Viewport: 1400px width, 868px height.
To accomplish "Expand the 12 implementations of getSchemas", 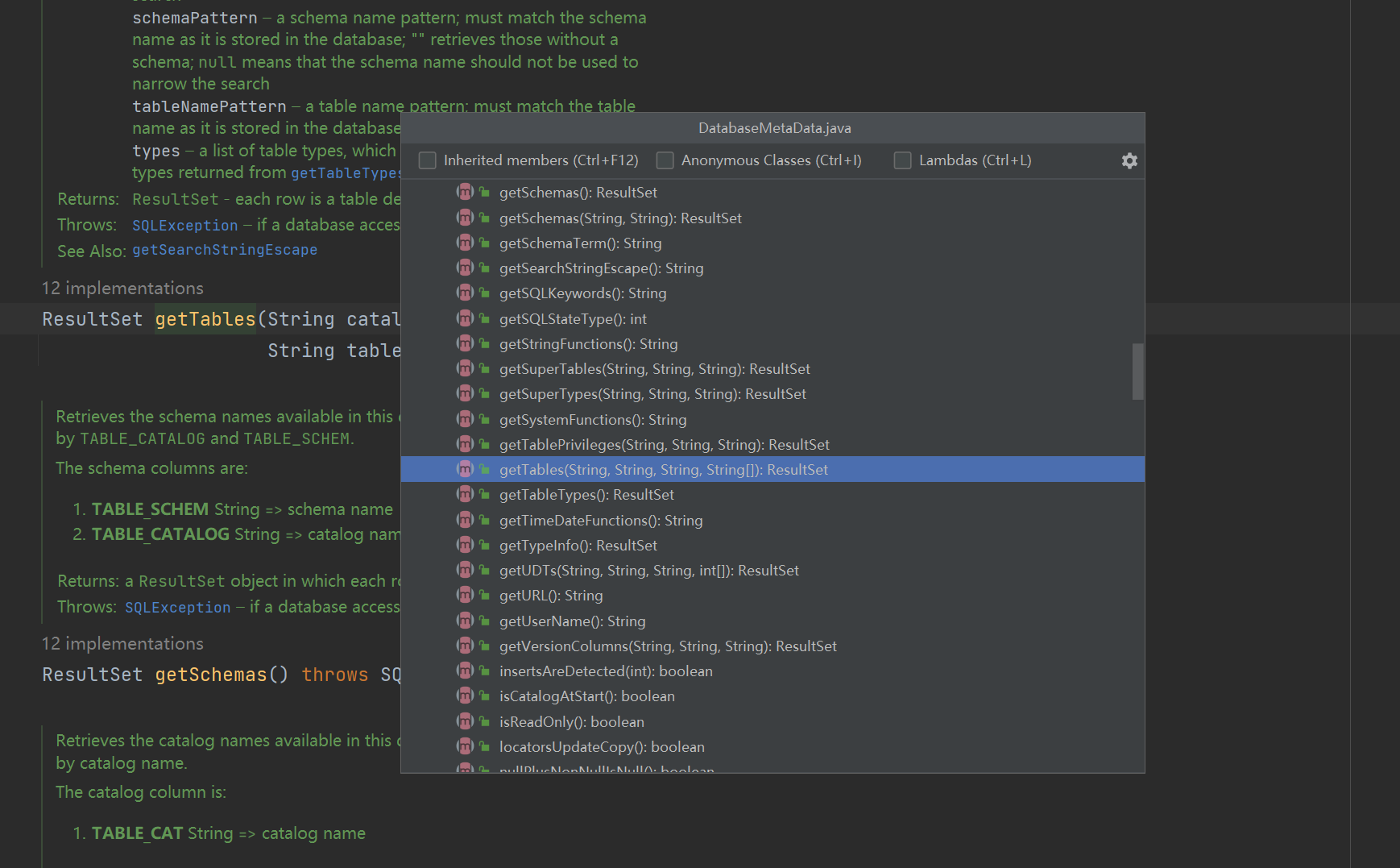I will coord(122,643).
